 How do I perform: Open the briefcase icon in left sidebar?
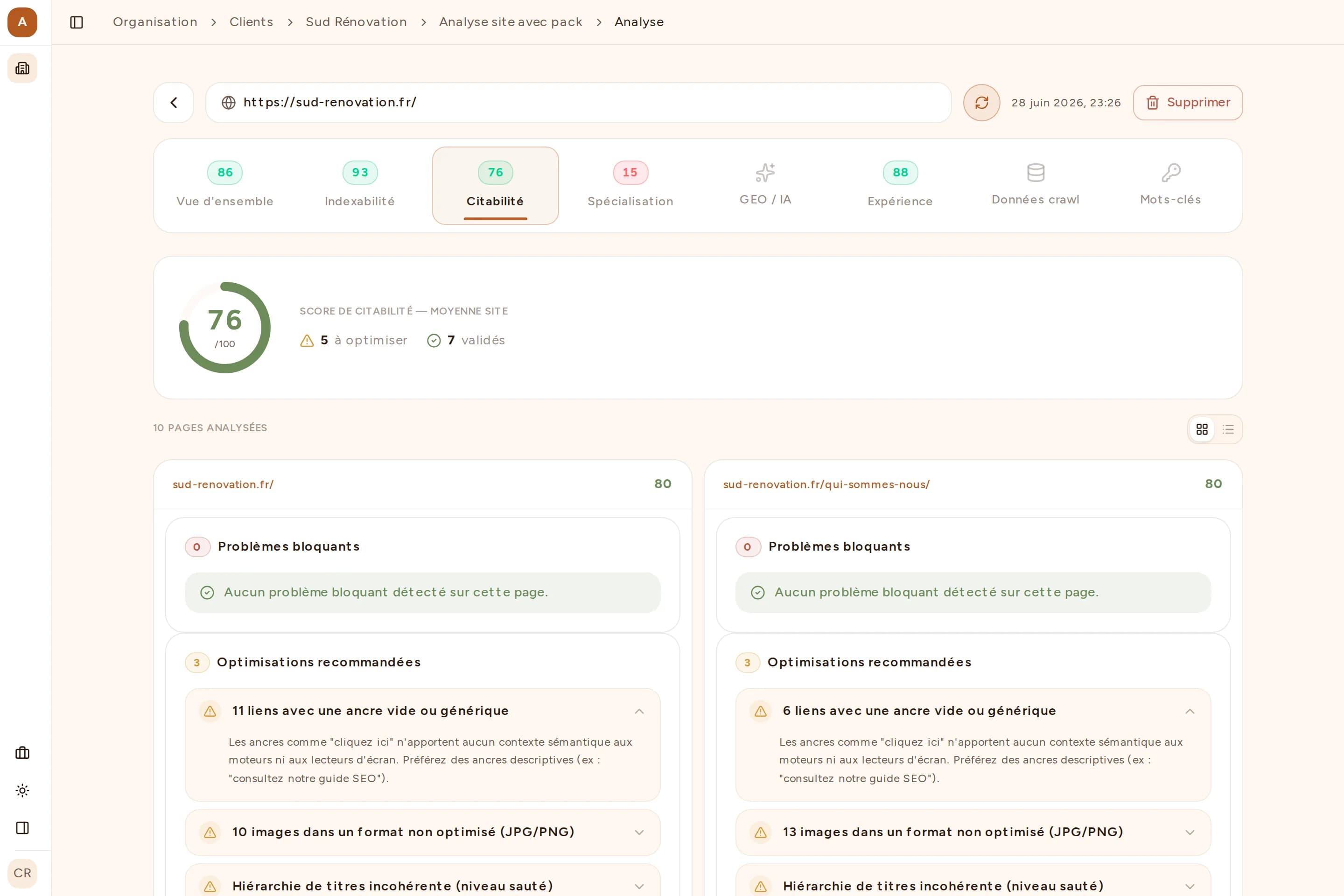(22, 753)
